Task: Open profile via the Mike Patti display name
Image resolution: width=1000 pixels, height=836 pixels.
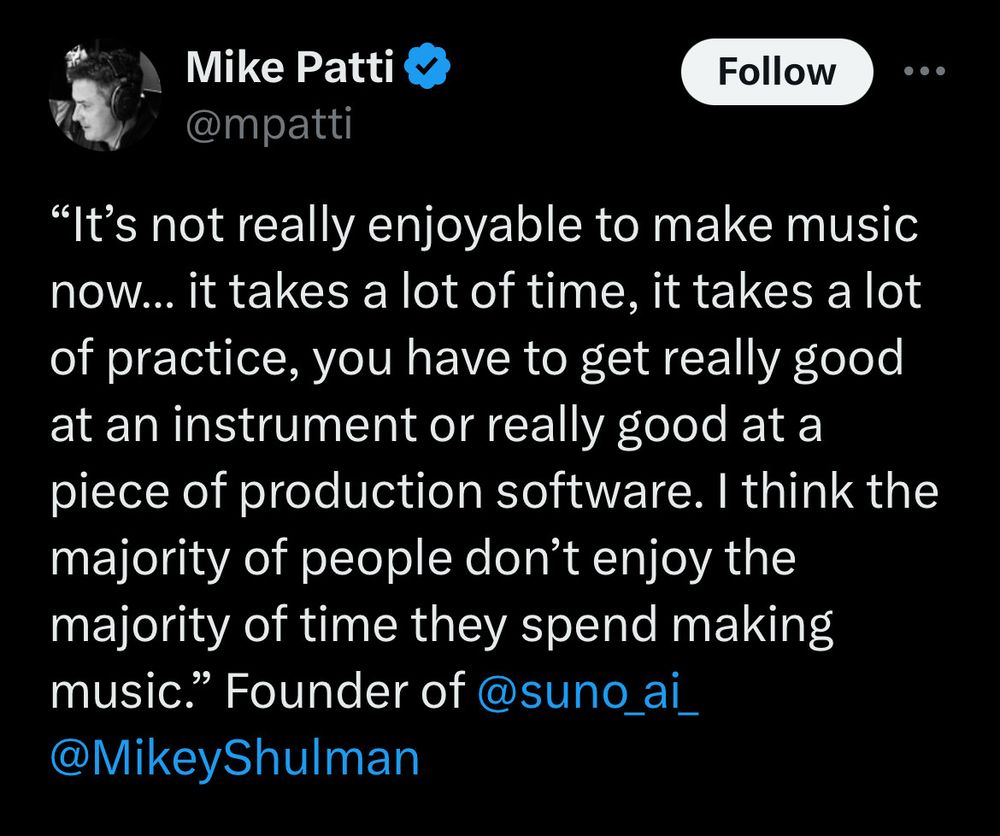Action: tap(290, 66)
